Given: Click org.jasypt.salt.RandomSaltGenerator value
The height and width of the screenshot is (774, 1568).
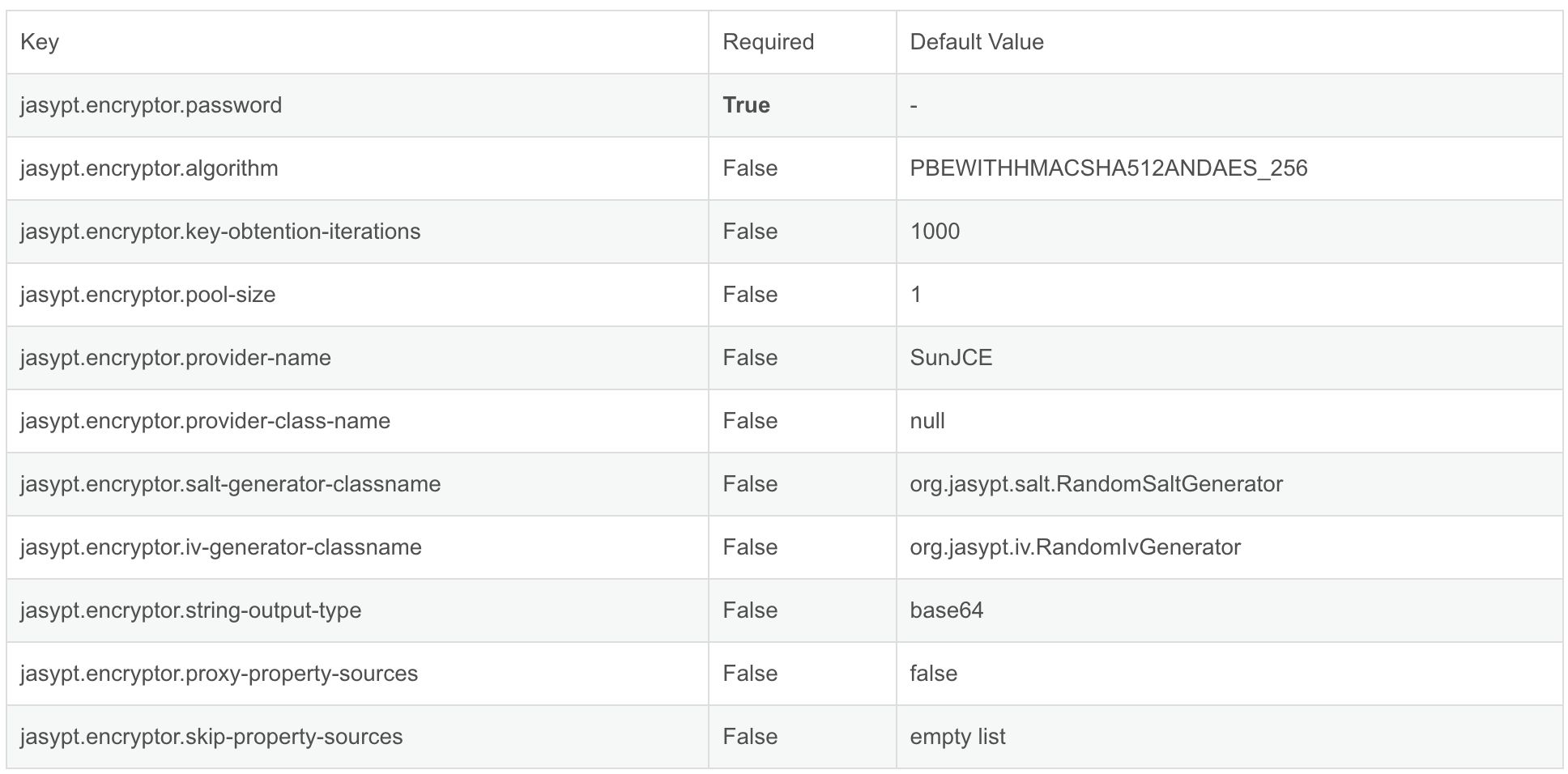Looking at the screenshot, I should pos(1097,484).
